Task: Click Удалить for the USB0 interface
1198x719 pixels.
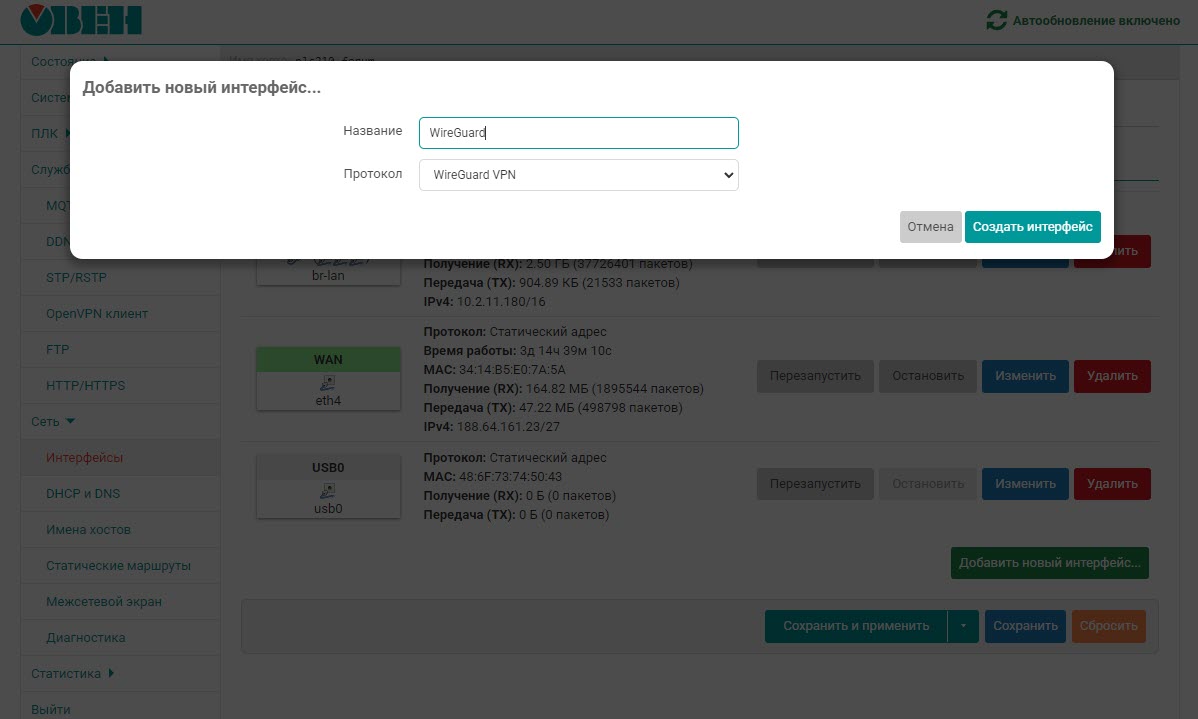Action: (1112, 484)
